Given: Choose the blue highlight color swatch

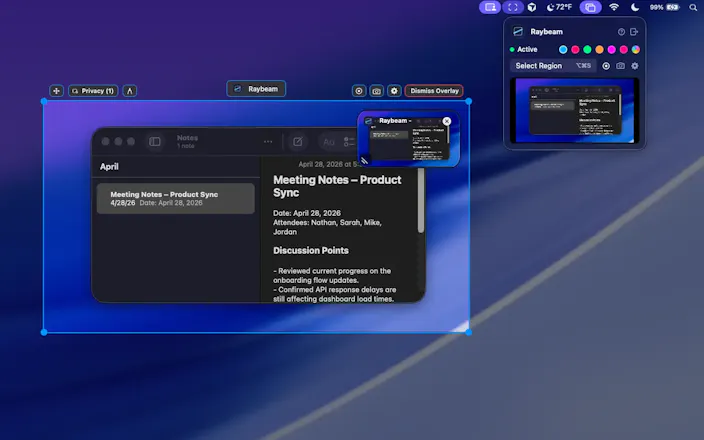Looking at the screenshot, I should click(563, 49).
